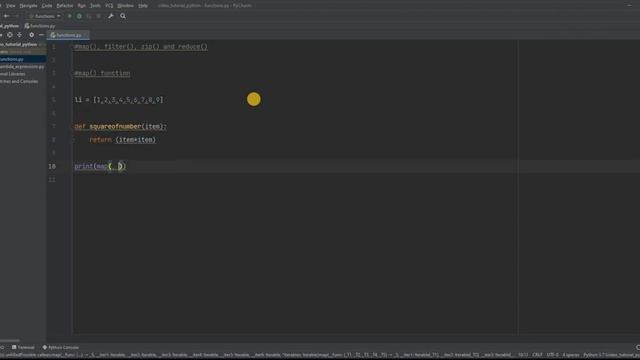Click the first-line comment about map(), filter(), zip()
The width and height of the screenshot is (640, 360).
click(141, 47)
